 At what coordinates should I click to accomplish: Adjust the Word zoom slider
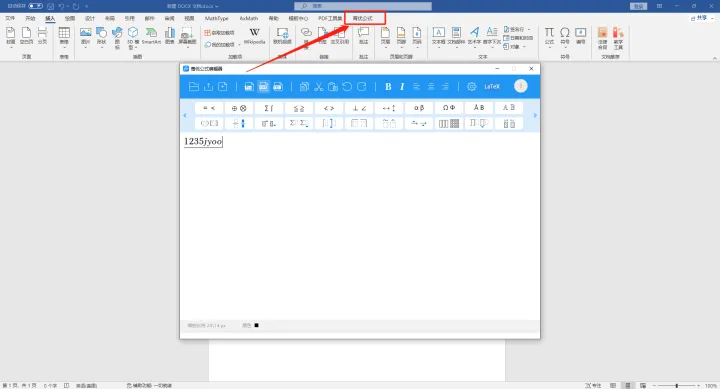[676, 385]
